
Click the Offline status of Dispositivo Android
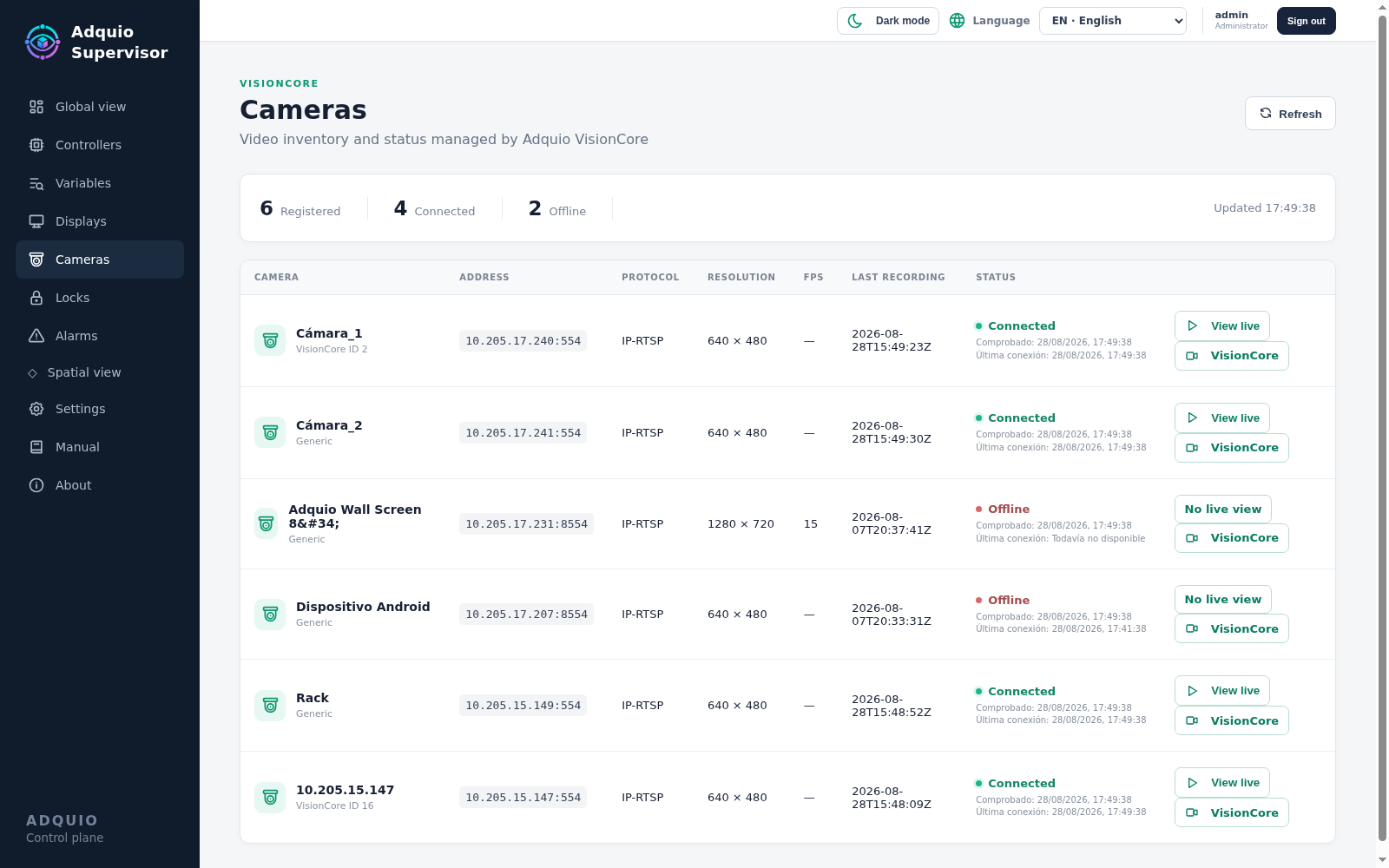[x=1003, y=601]
